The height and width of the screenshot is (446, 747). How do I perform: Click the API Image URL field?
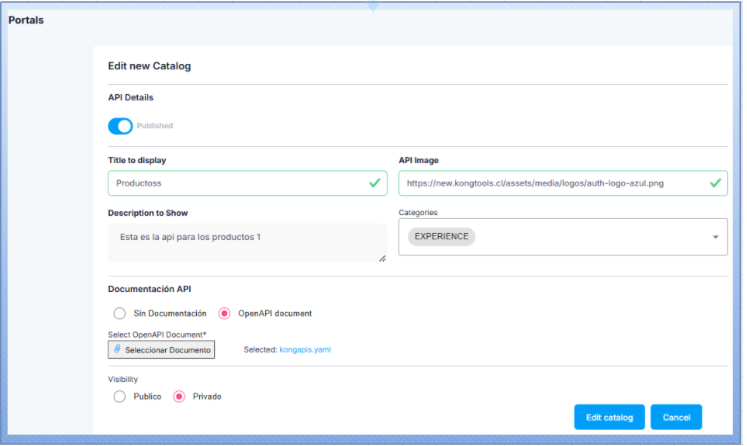[550, 183]
